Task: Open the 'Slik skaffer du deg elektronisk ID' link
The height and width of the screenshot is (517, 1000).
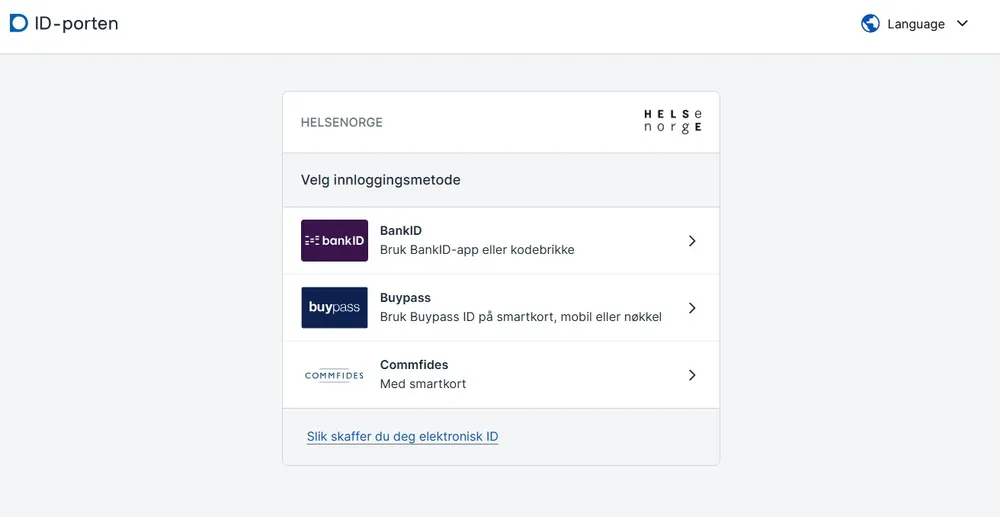Action: tap(402, 437)
